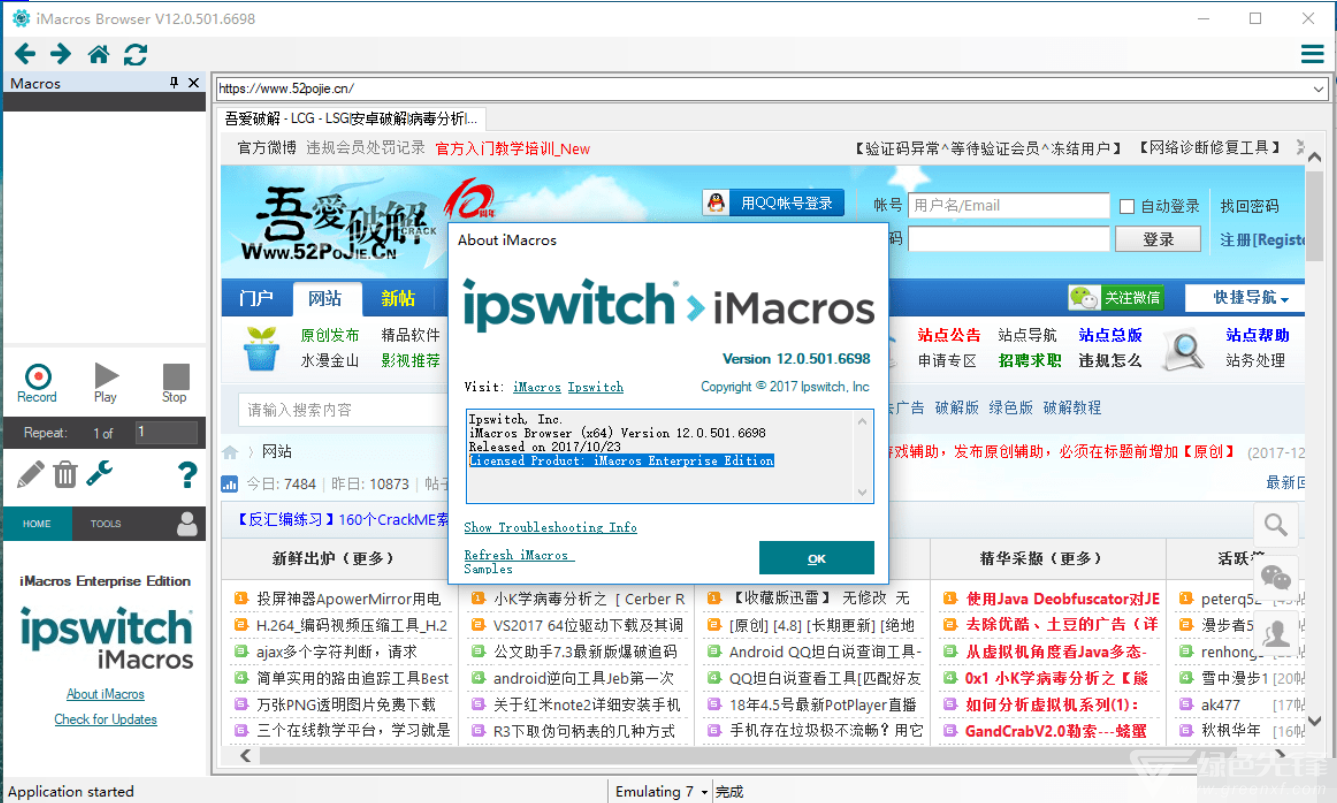This screenshot has width=1337, height=803.
Task: Go back with the left arrow icon
Action: click(25, 54)
